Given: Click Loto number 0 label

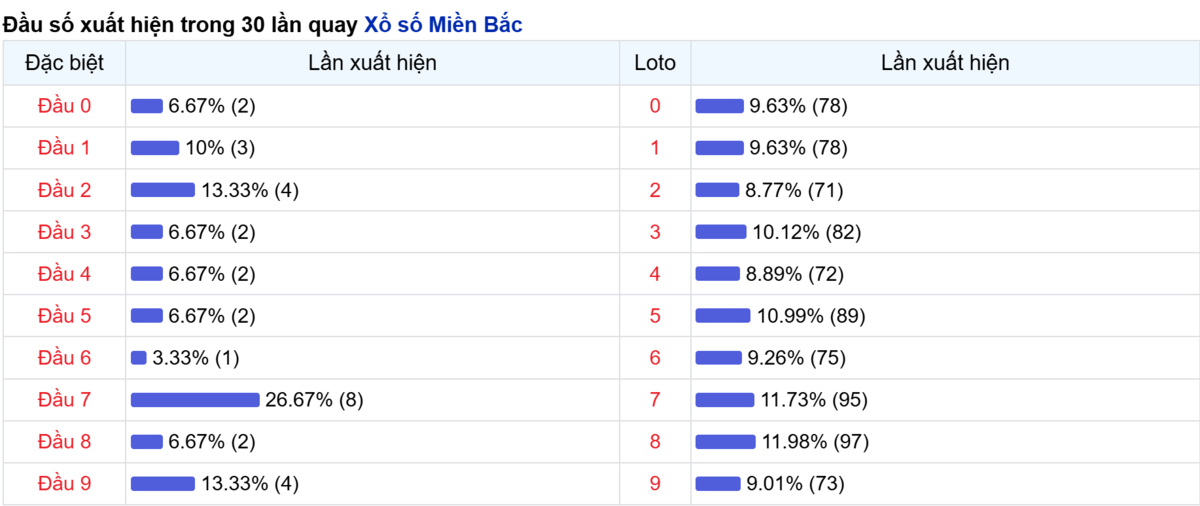Looking at the screenshot, I should tap(655, 106).
